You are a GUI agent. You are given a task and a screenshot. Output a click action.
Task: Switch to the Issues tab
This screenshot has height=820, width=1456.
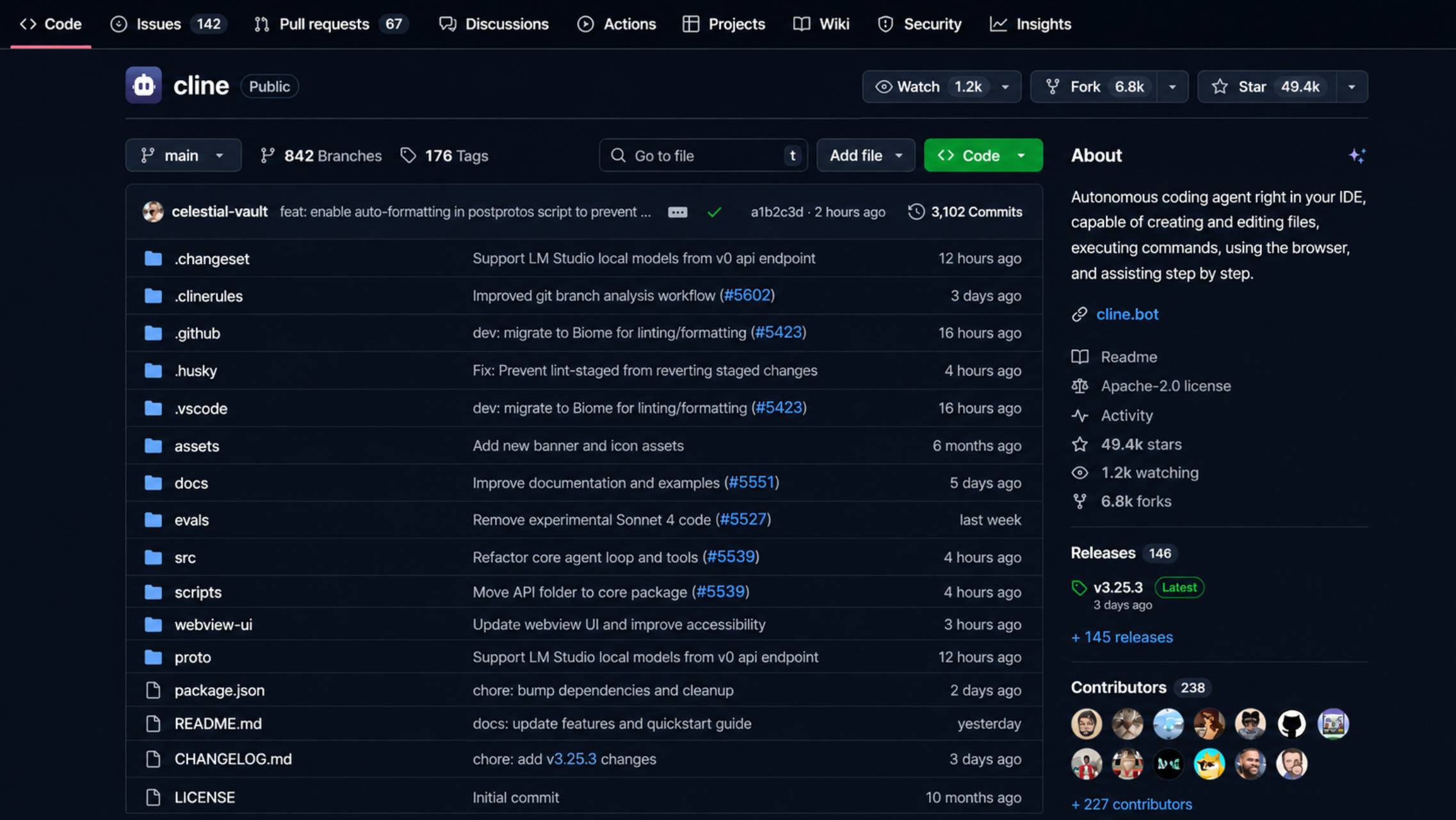click(x=168, y=24)
